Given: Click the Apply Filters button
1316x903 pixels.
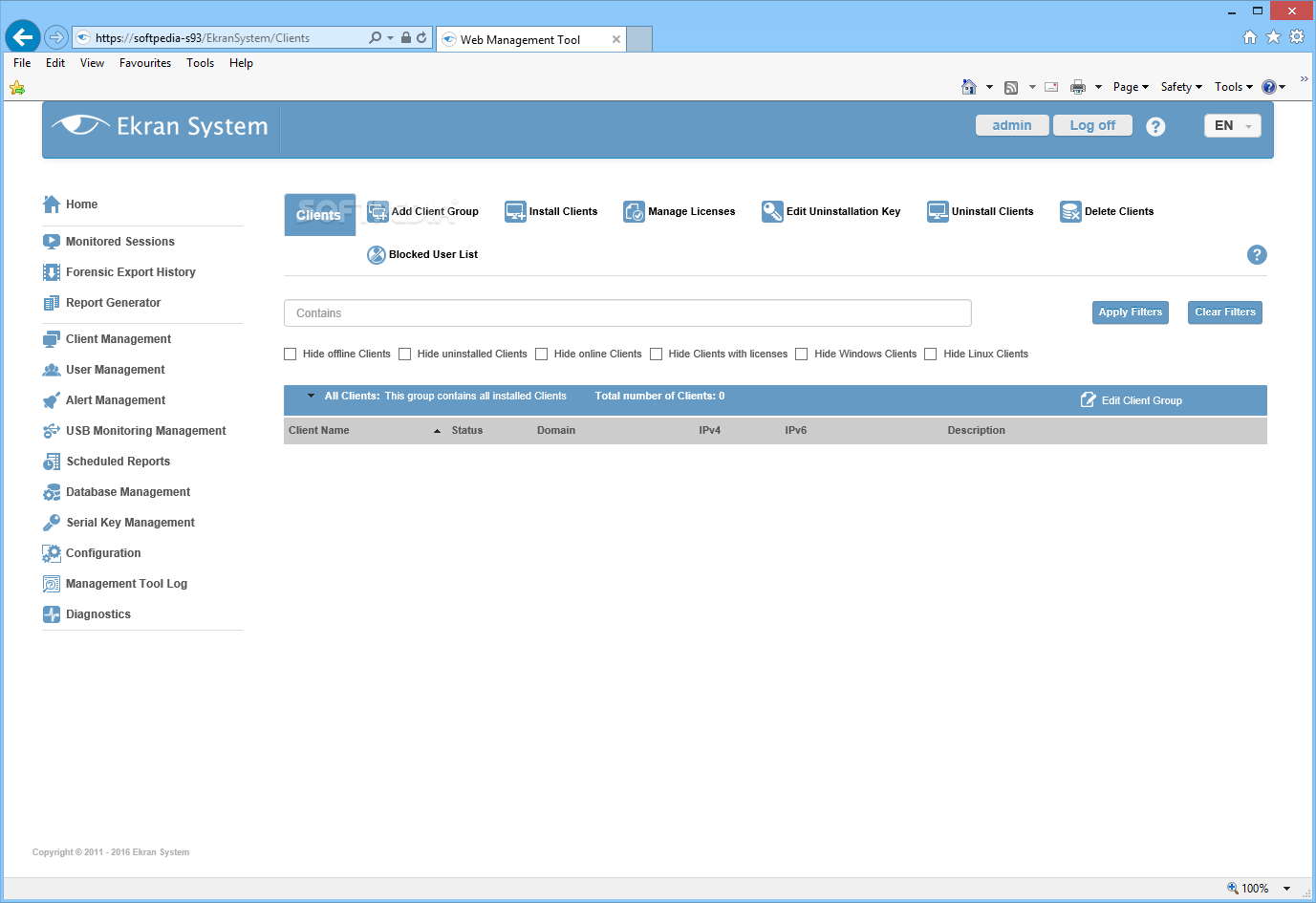Looking at the screenshot, I should click(x=1131, y=312).
